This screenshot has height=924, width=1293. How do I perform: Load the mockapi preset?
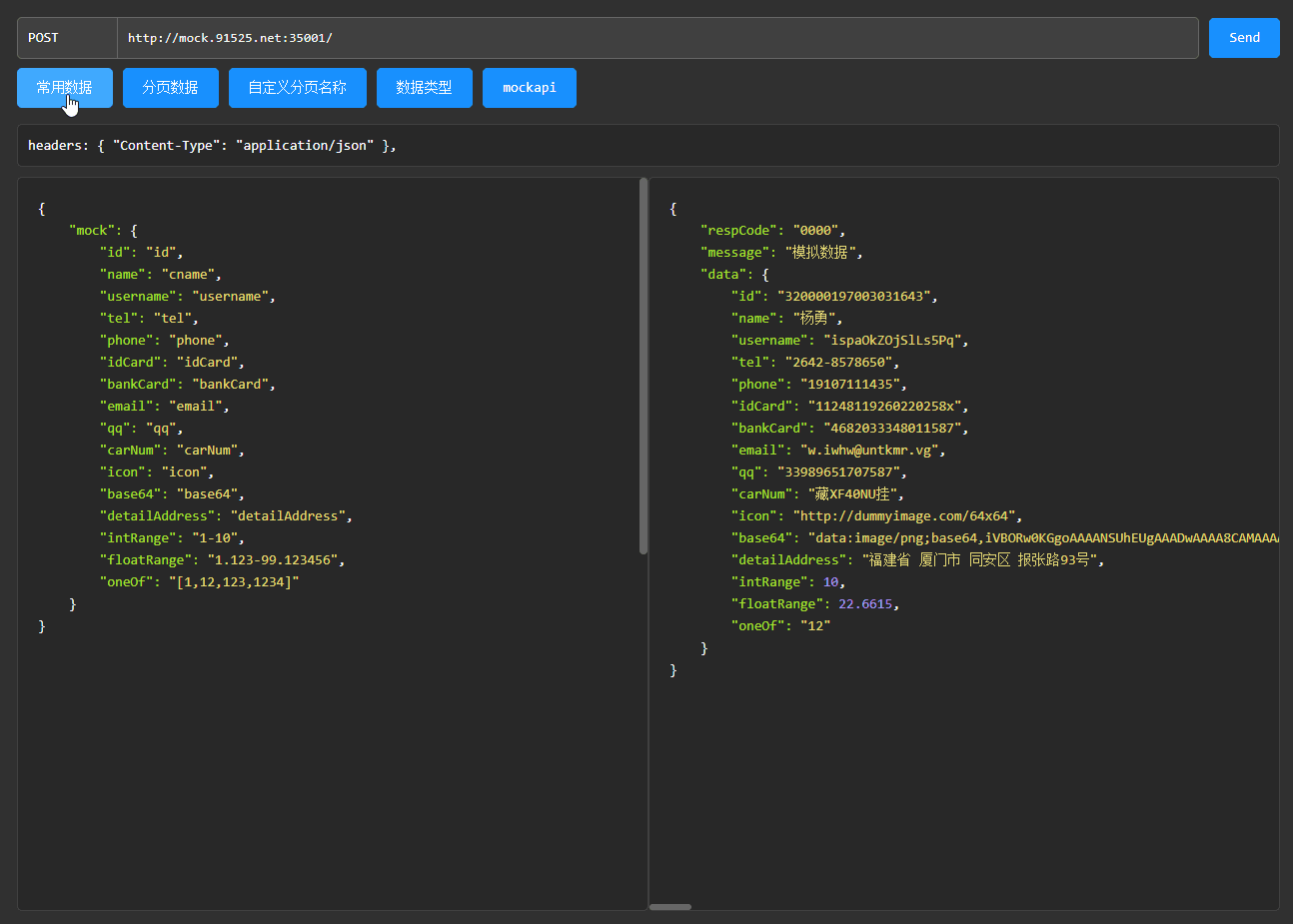(x=530, y=88)
